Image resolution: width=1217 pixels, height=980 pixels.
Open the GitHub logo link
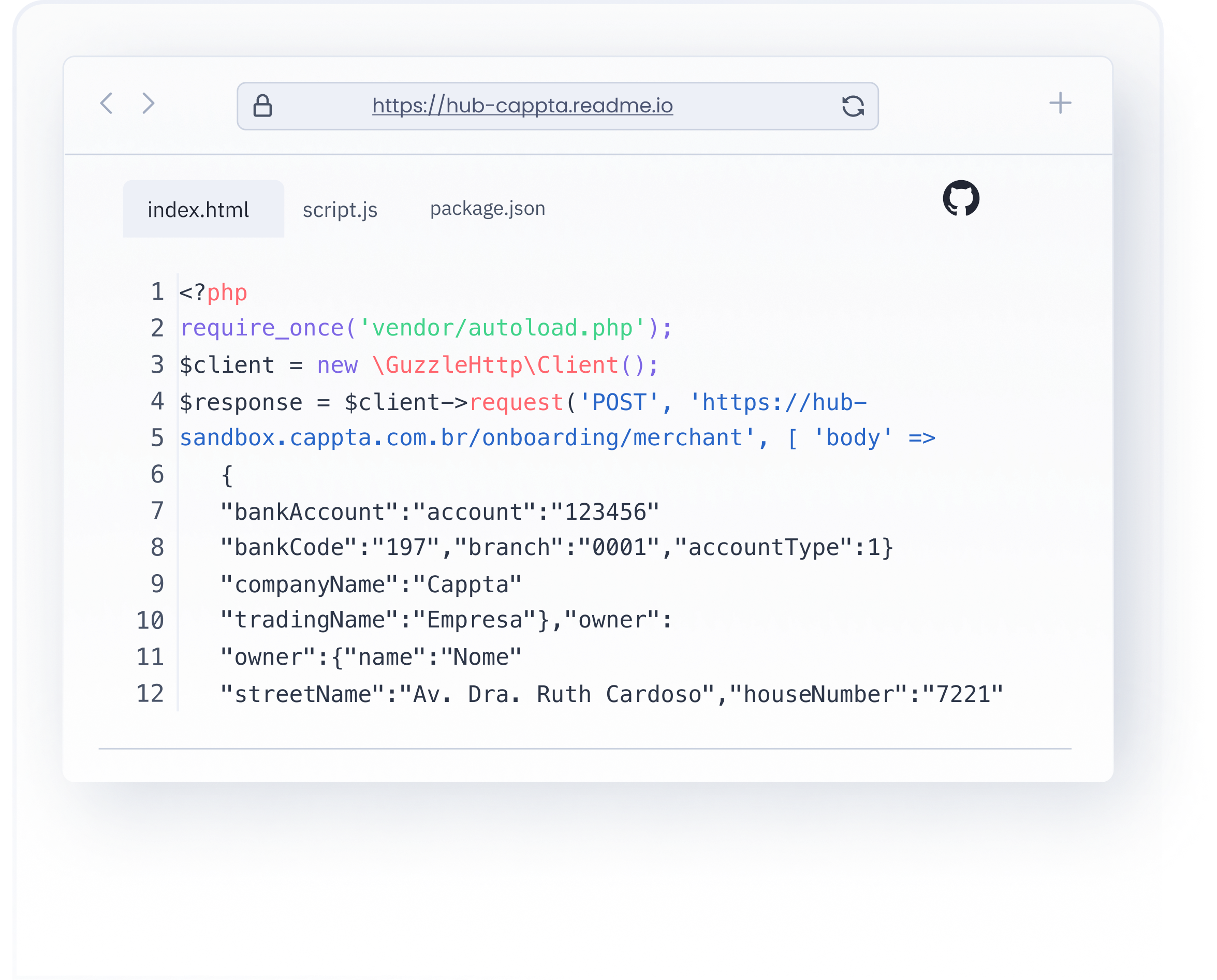[x=961, y=198]
